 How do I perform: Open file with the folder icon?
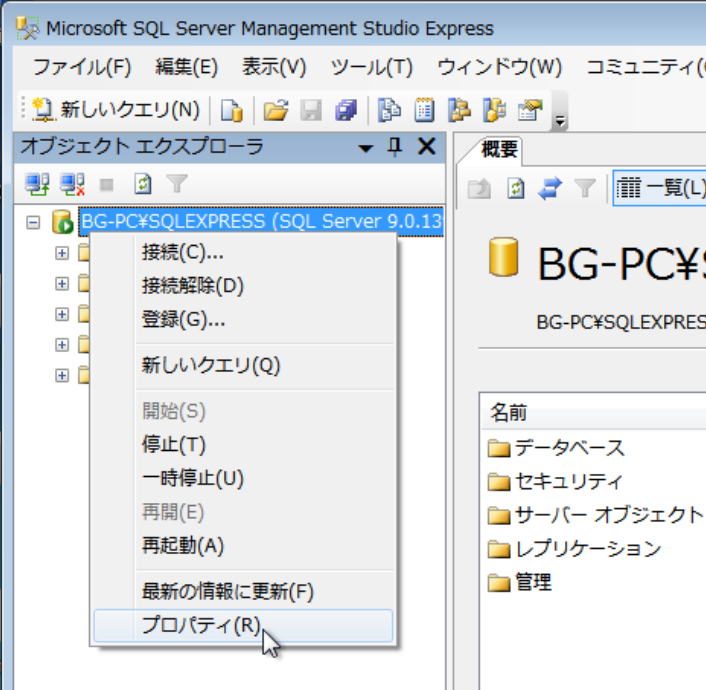coord(276,110)
